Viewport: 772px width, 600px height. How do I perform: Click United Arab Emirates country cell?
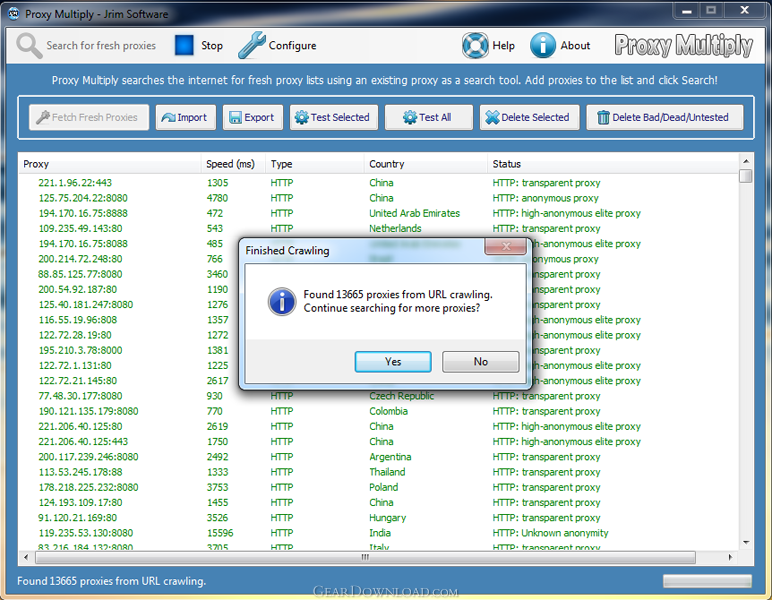coord(415,213)
